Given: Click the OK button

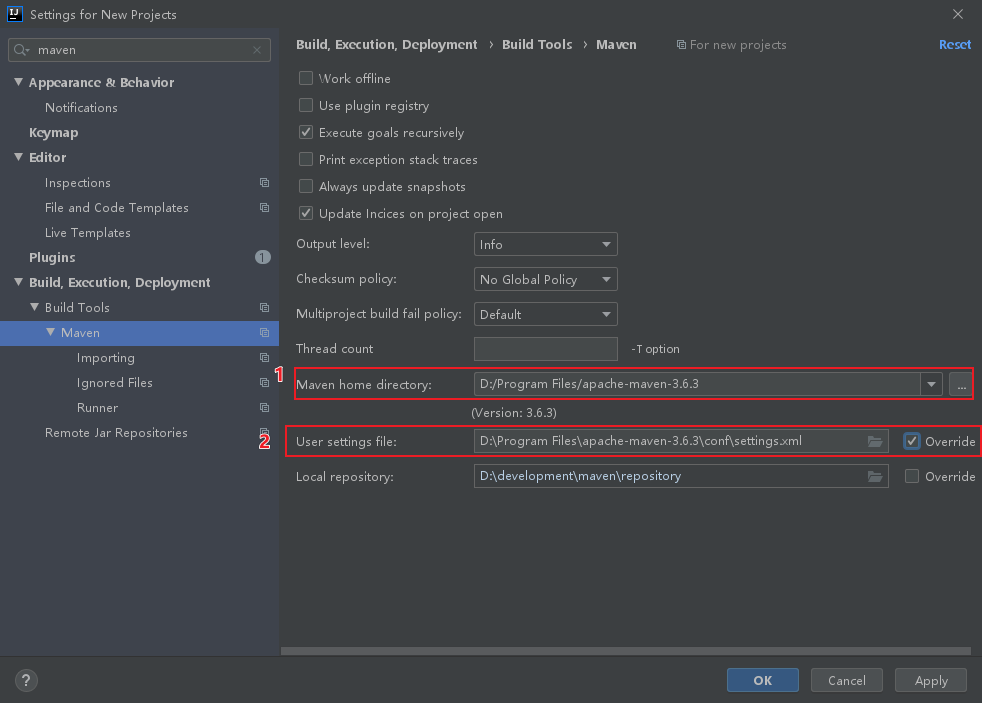Looking at the screenshot, I should pos(763,680).
